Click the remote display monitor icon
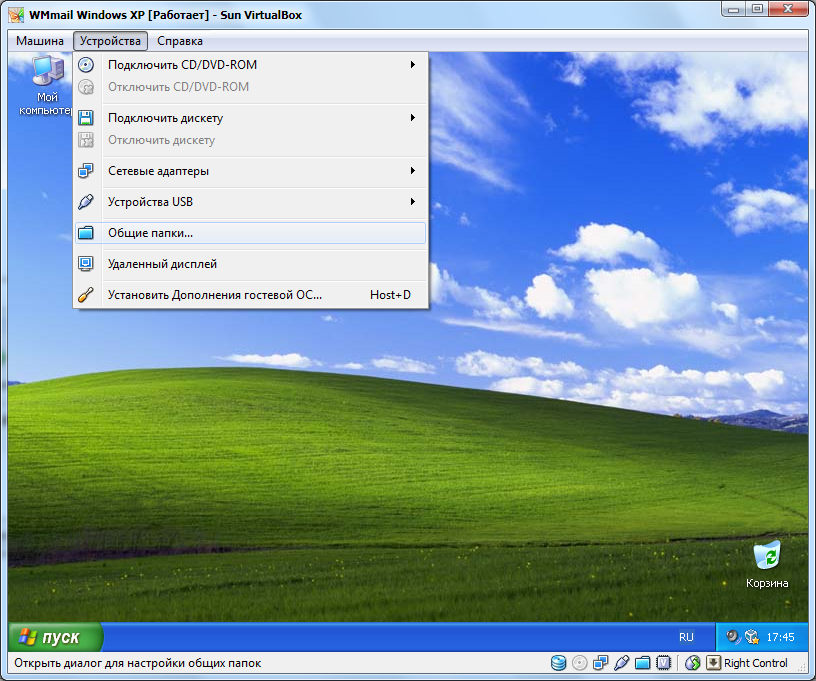The width and height of the screenshot is (816, 681). coord(86,264)
